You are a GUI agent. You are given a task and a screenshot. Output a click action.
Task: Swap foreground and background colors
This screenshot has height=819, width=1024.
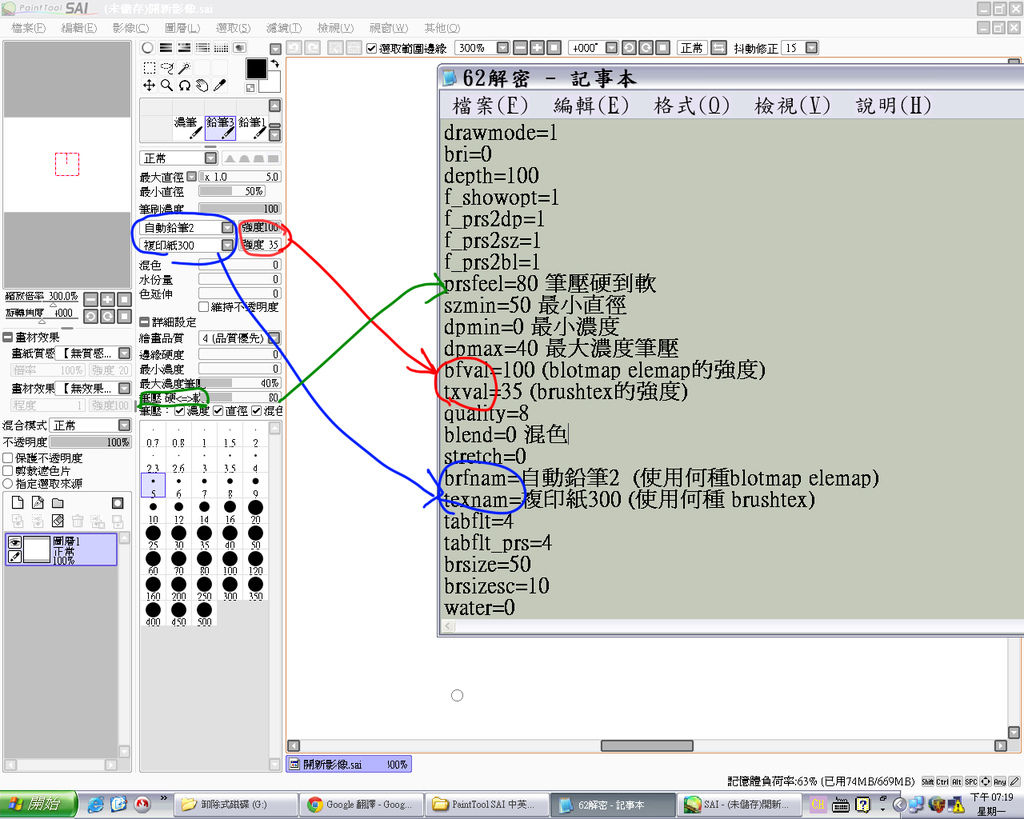(275, 63)
